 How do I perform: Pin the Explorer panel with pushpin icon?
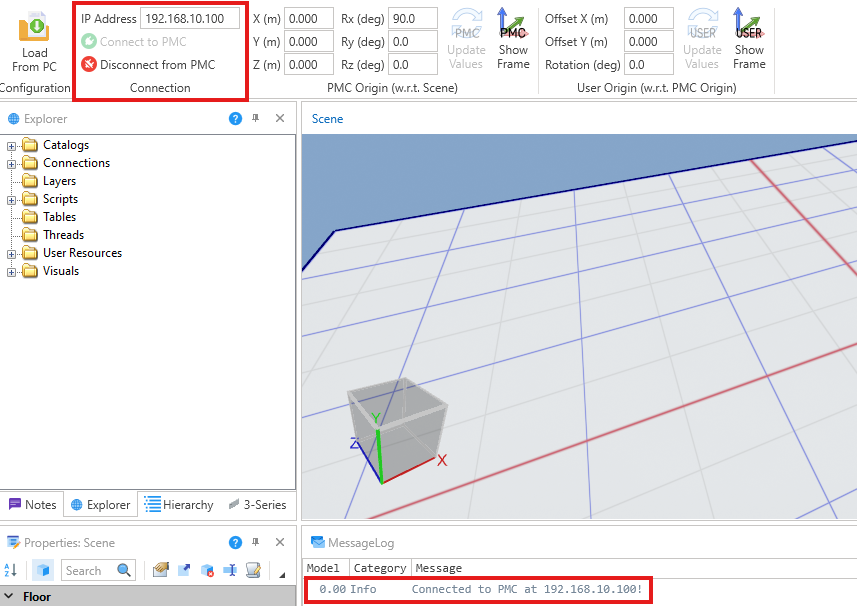[256, 119]
